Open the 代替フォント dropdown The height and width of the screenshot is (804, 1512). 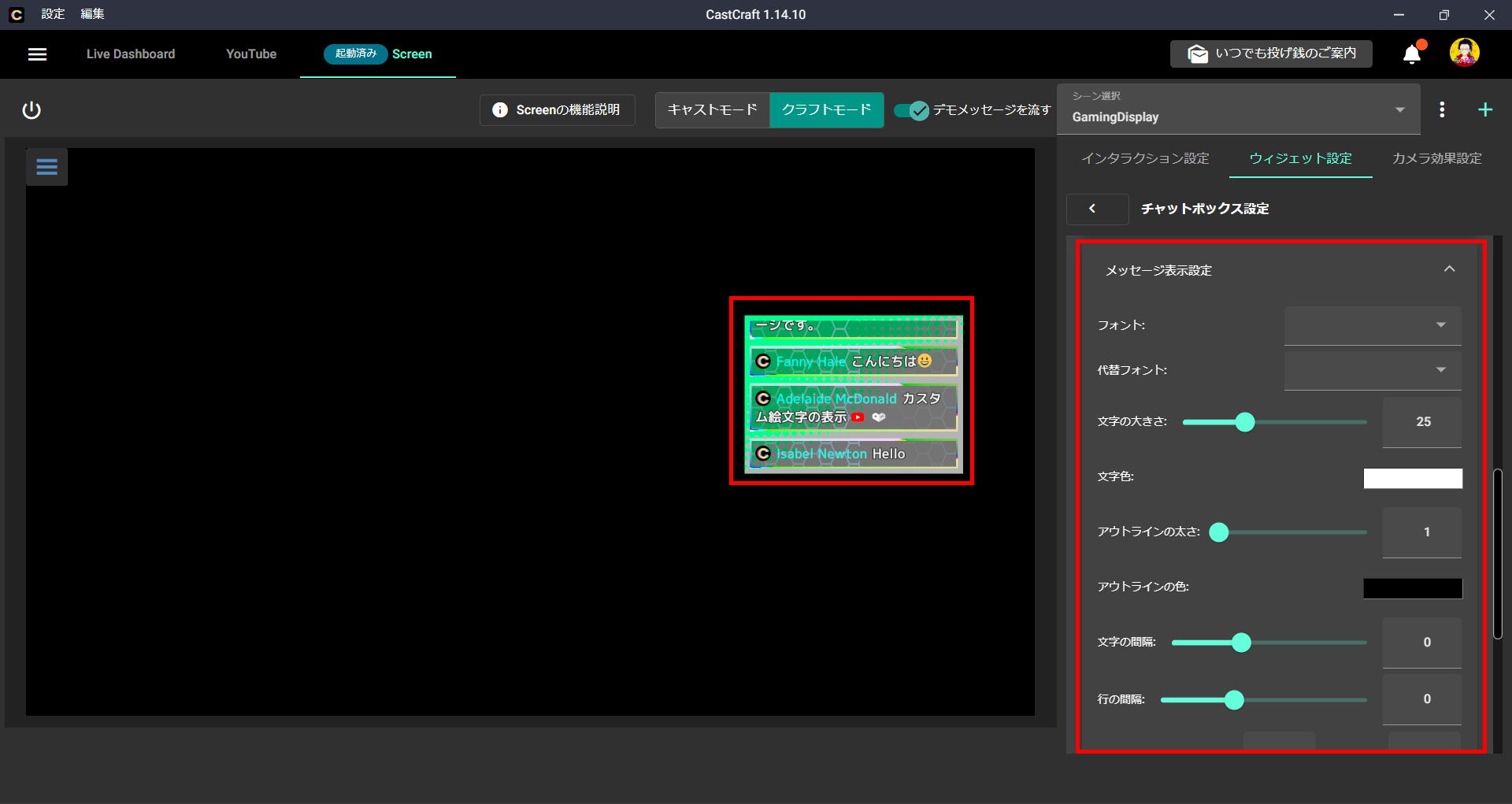[1372, 370]
